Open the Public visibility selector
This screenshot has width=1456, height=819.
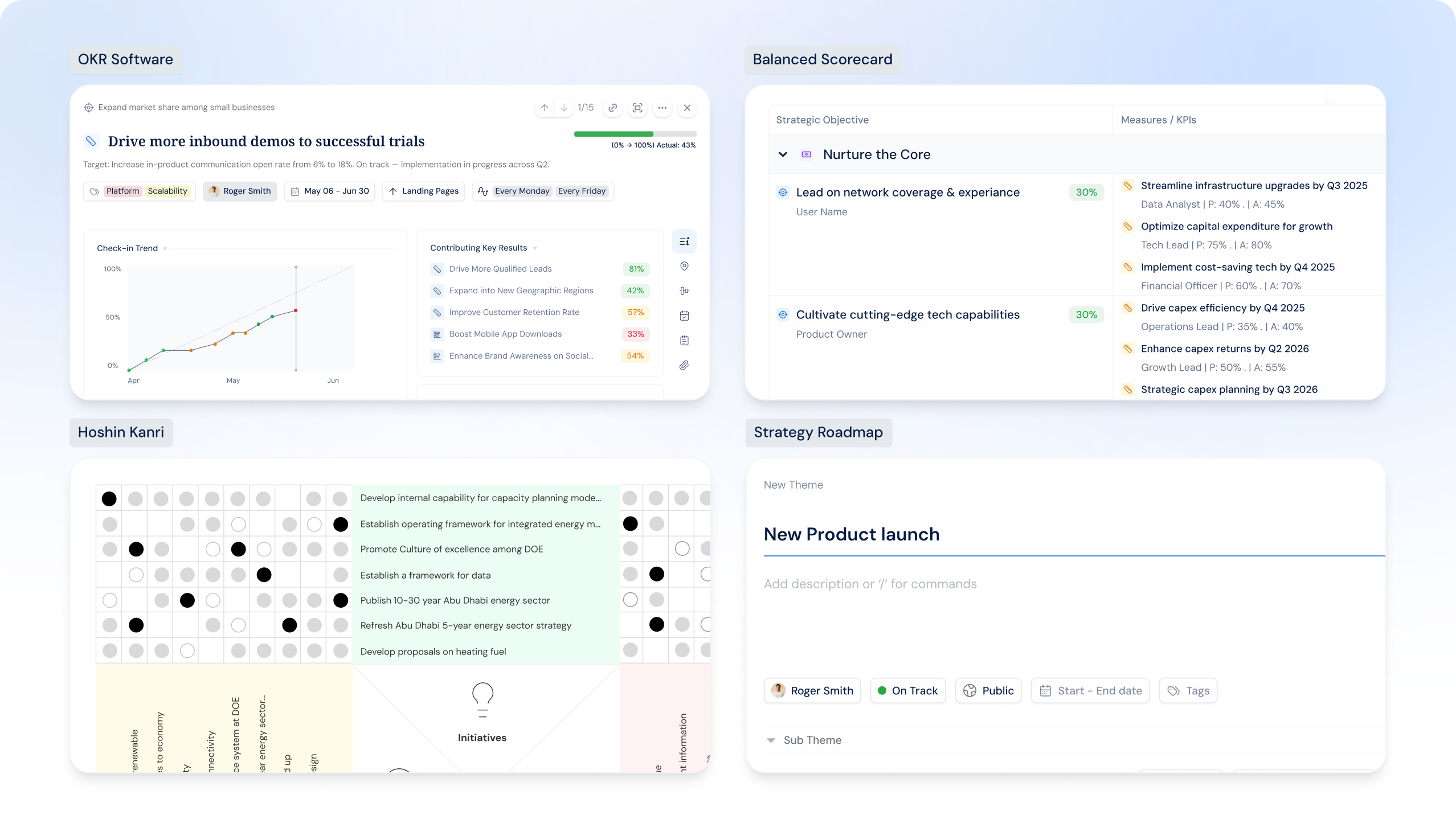pos(988,691)
